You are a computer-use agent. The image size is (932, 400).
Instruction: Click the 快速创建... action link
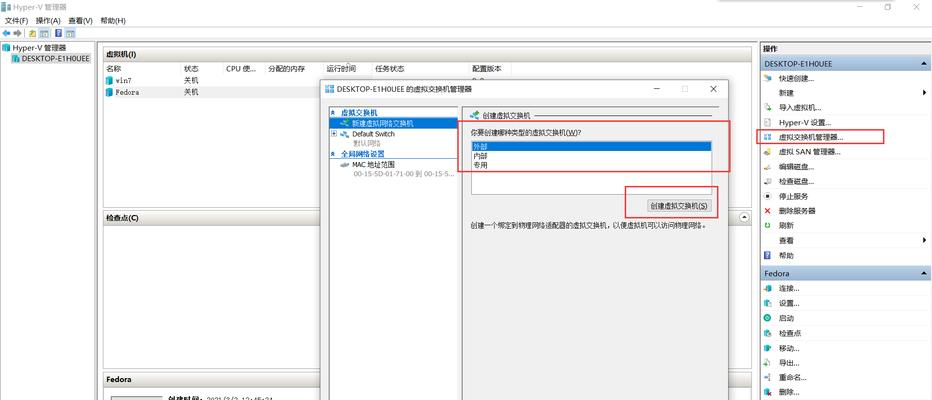tap(796, 78)
